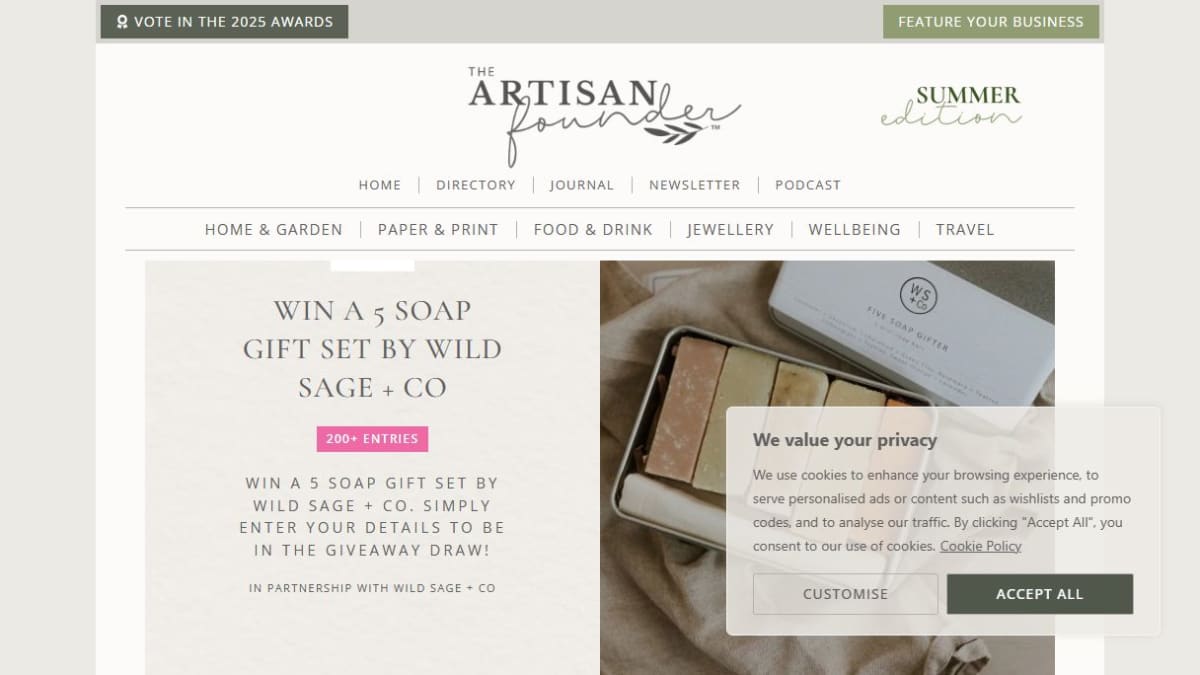This screenshot has height=675, width=1200.
Task: Open the Podcast page
Action: [808, 185]
